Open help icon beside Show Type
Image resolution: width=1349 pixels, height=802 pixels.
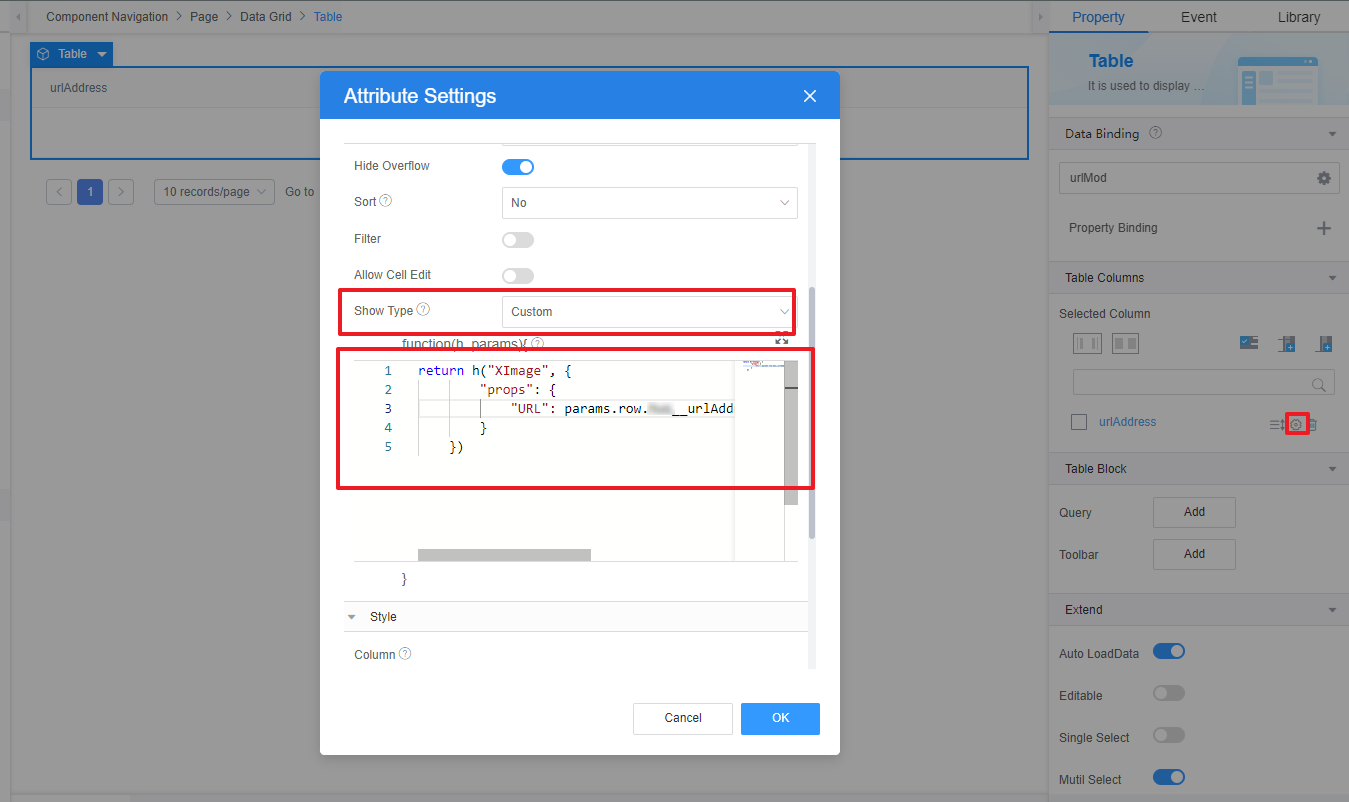pyautogui.click(x=423, y=310)
